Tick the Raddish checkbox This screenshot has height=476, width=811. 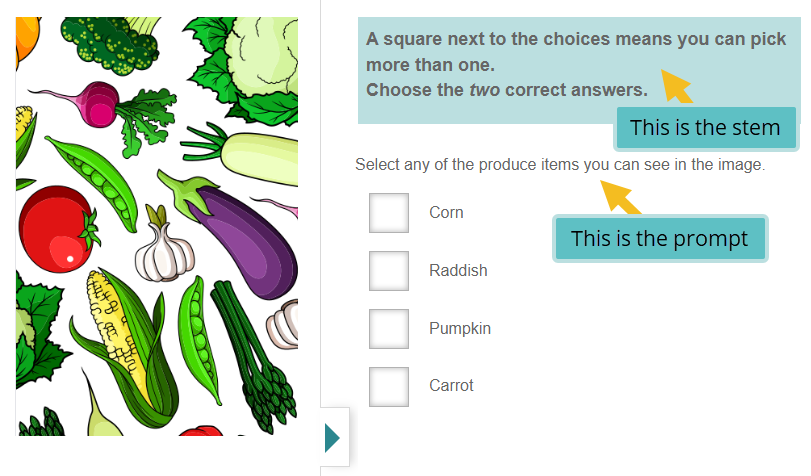pos(388,271)
